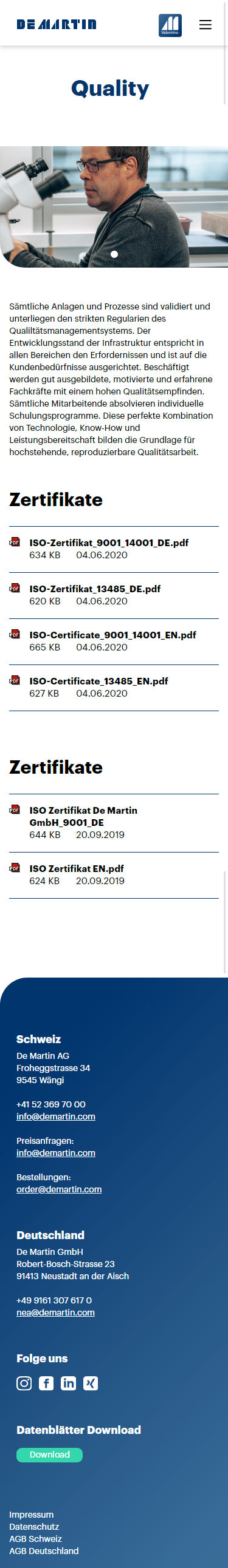Open ISO-Certificate_9001_14001_EN.pdf
The image size is (228, 1568).
(112, 635)
